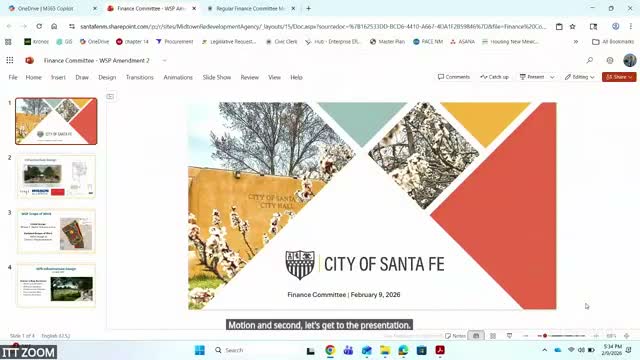Open the bookmarks apps grid icon
This screenshot has width=640, height=360.
pyautogui.click(x=8, y=42)
